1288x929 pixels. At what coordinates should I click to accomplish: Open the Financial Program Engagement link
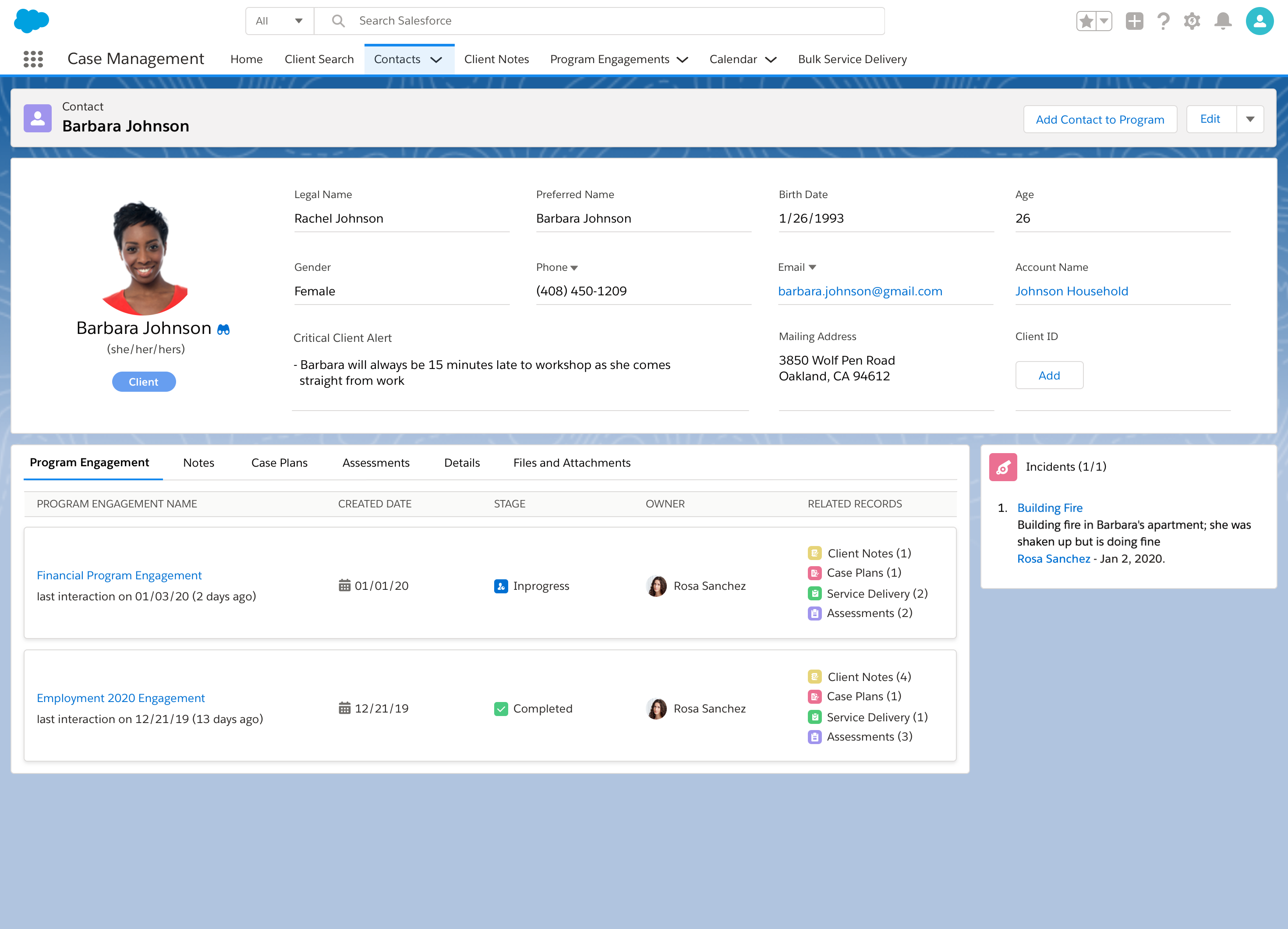(x=119, y=575)
